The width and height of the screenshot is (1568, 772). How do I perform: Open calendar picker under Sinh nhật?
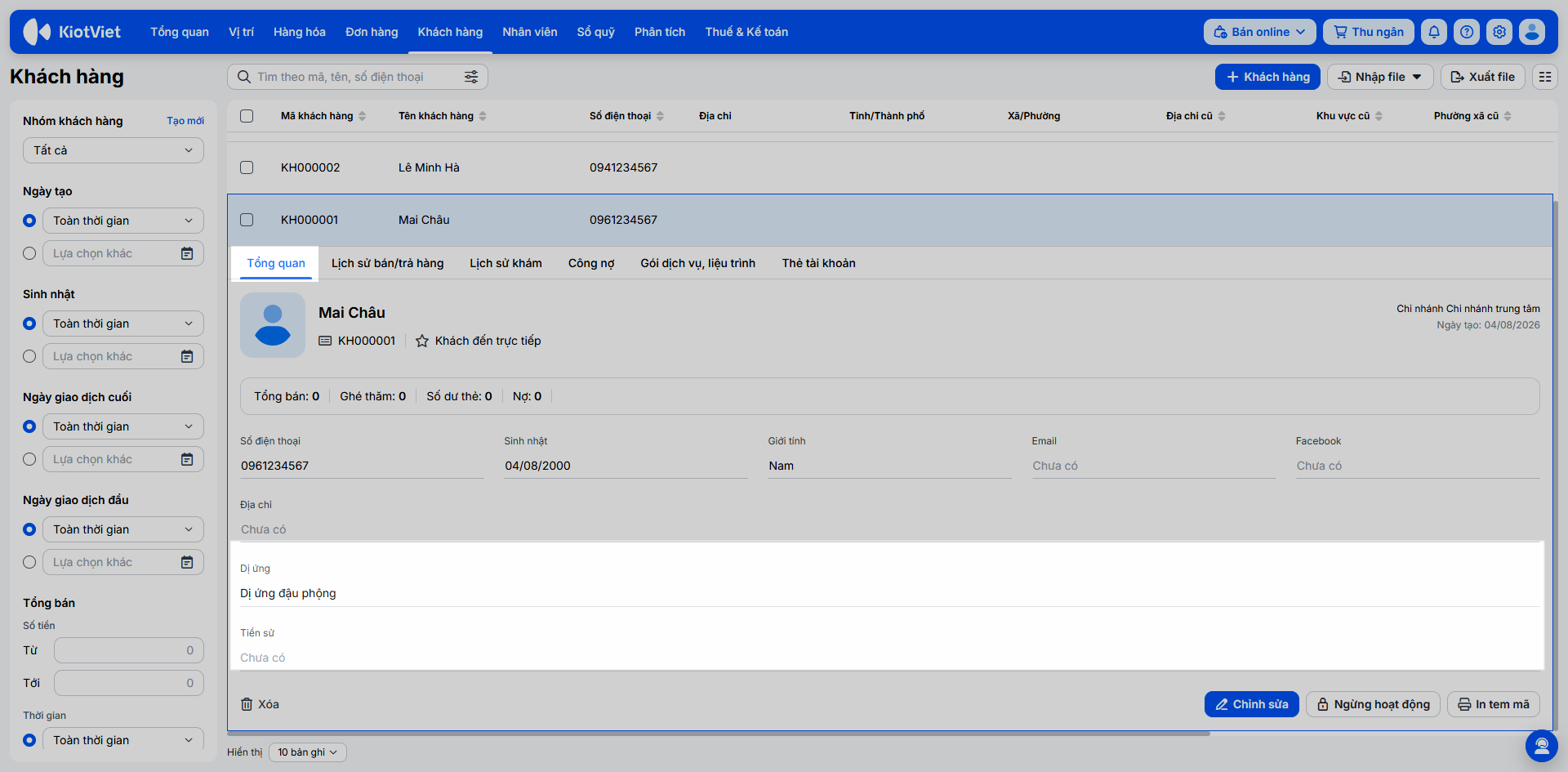click(187, 356)
